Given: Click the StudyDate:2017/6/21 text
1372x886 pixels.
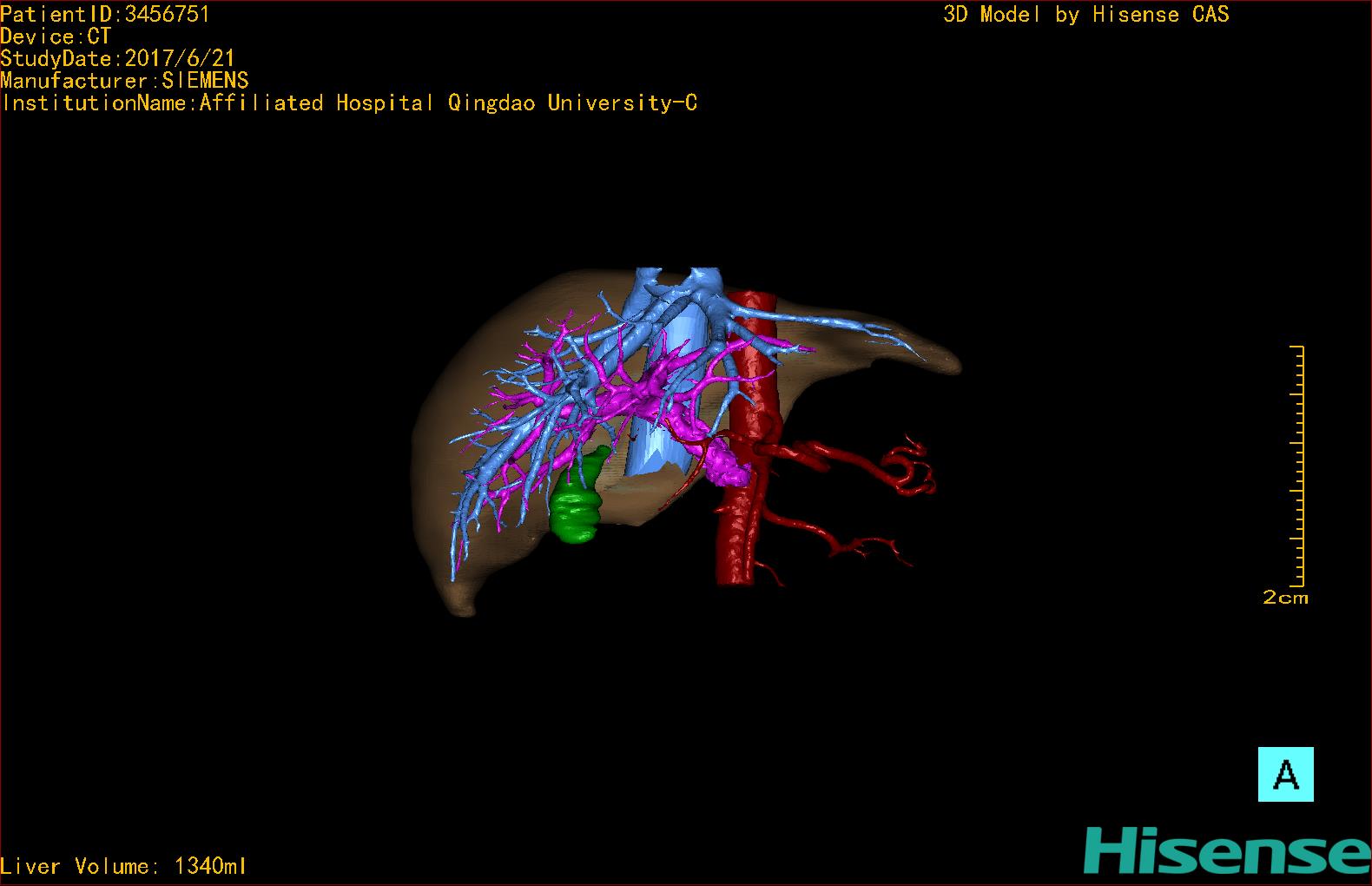Looking at the screenshot, I should tap(117, 58).
